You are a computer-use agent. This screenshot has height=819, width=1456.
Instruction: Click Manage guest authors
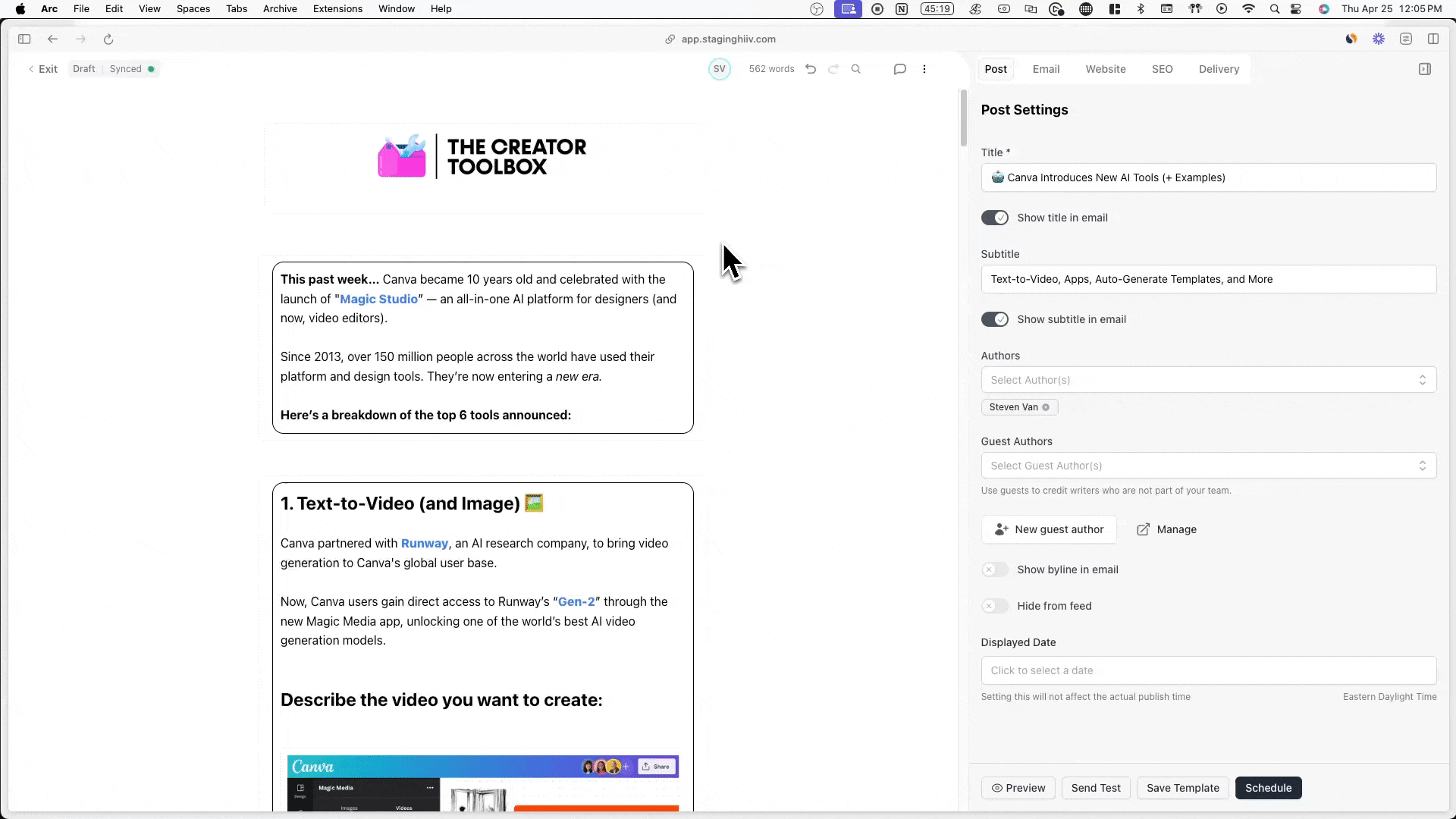tap(1166, 529)
